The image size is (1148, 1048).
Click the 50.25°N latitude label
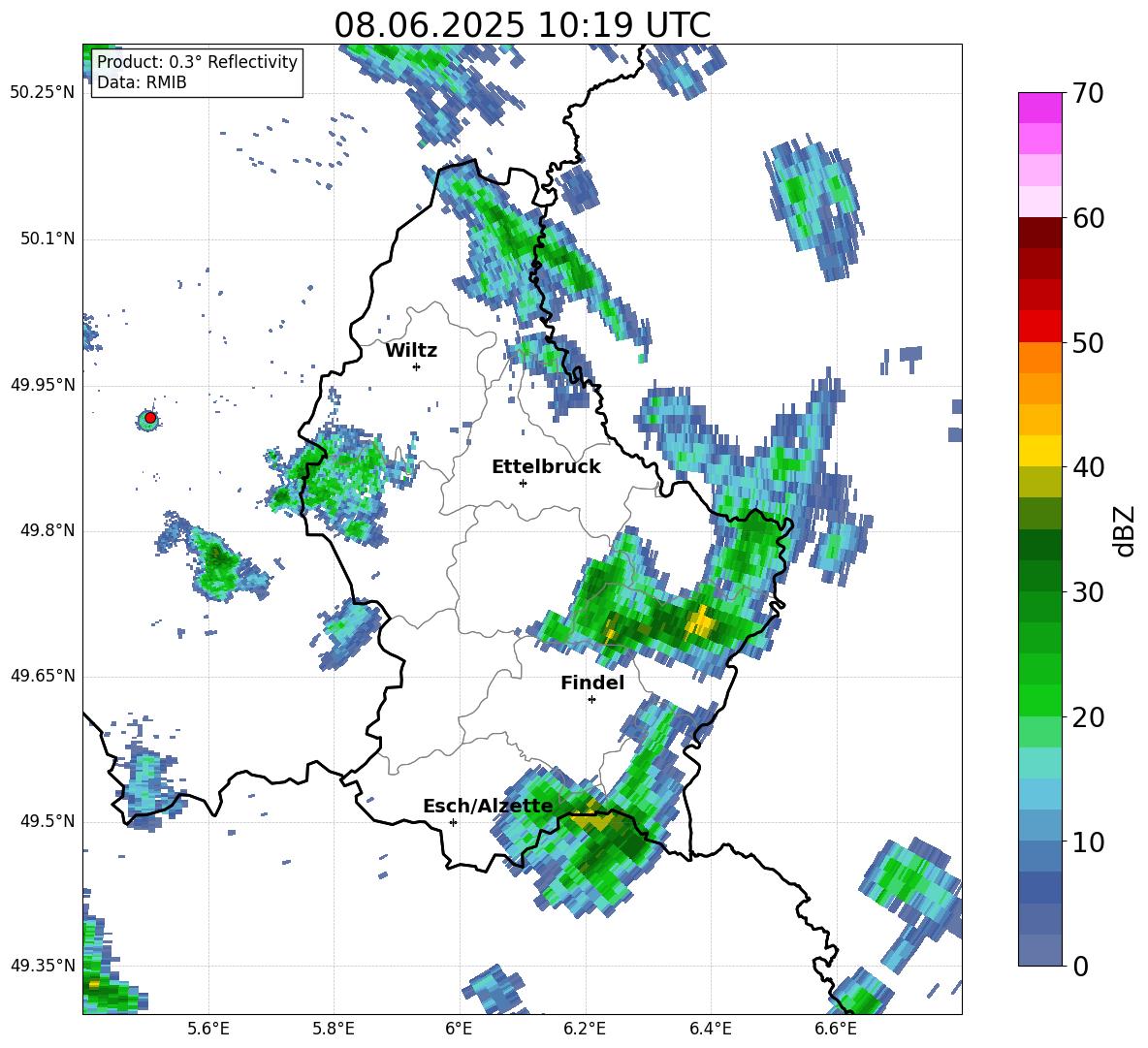tap(43, 93)
